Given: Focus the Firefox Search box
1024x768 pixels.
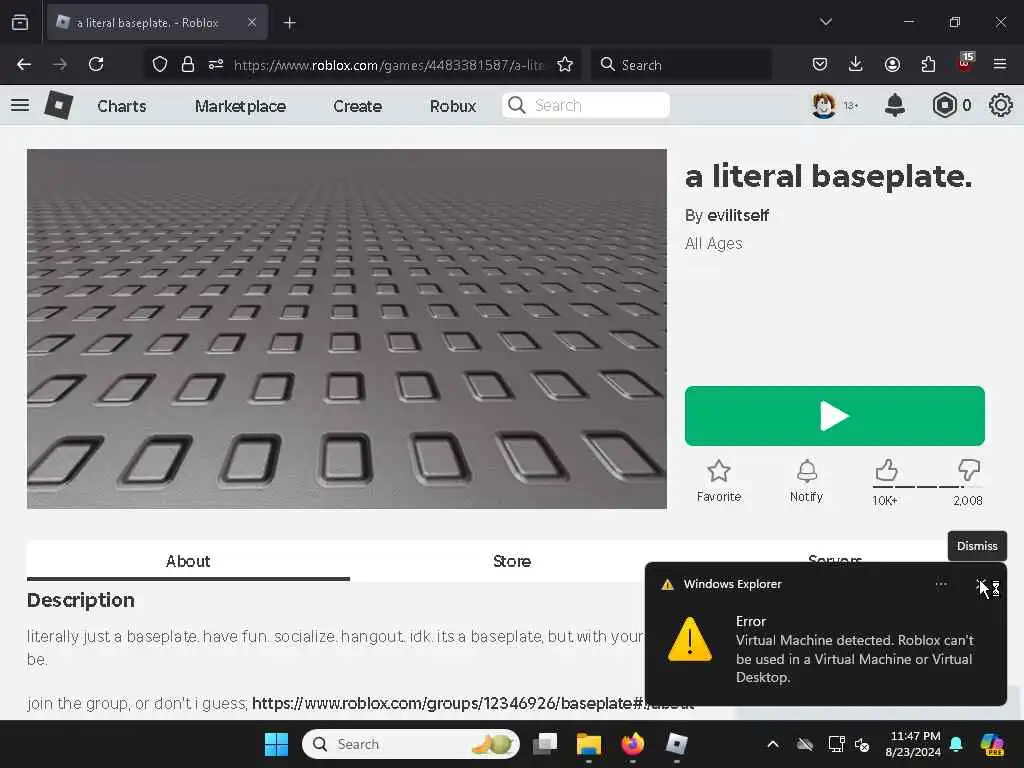Looking at the screenshot, I should pos(682,65).
